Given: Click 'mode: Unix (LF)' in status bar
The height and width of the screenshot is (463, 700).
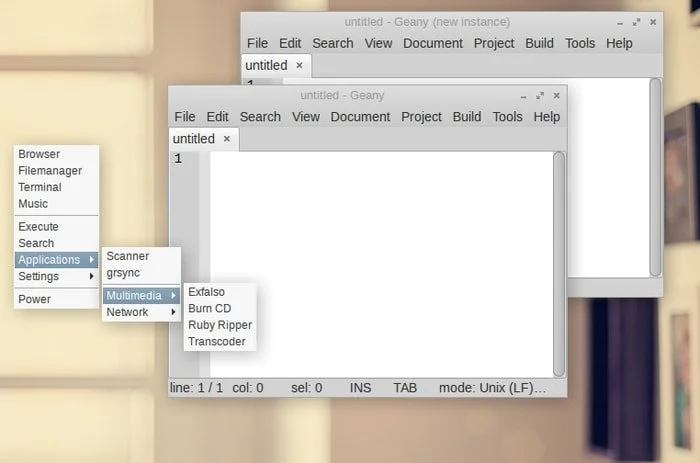Looking at the screenshot, I should pos(492,388).
